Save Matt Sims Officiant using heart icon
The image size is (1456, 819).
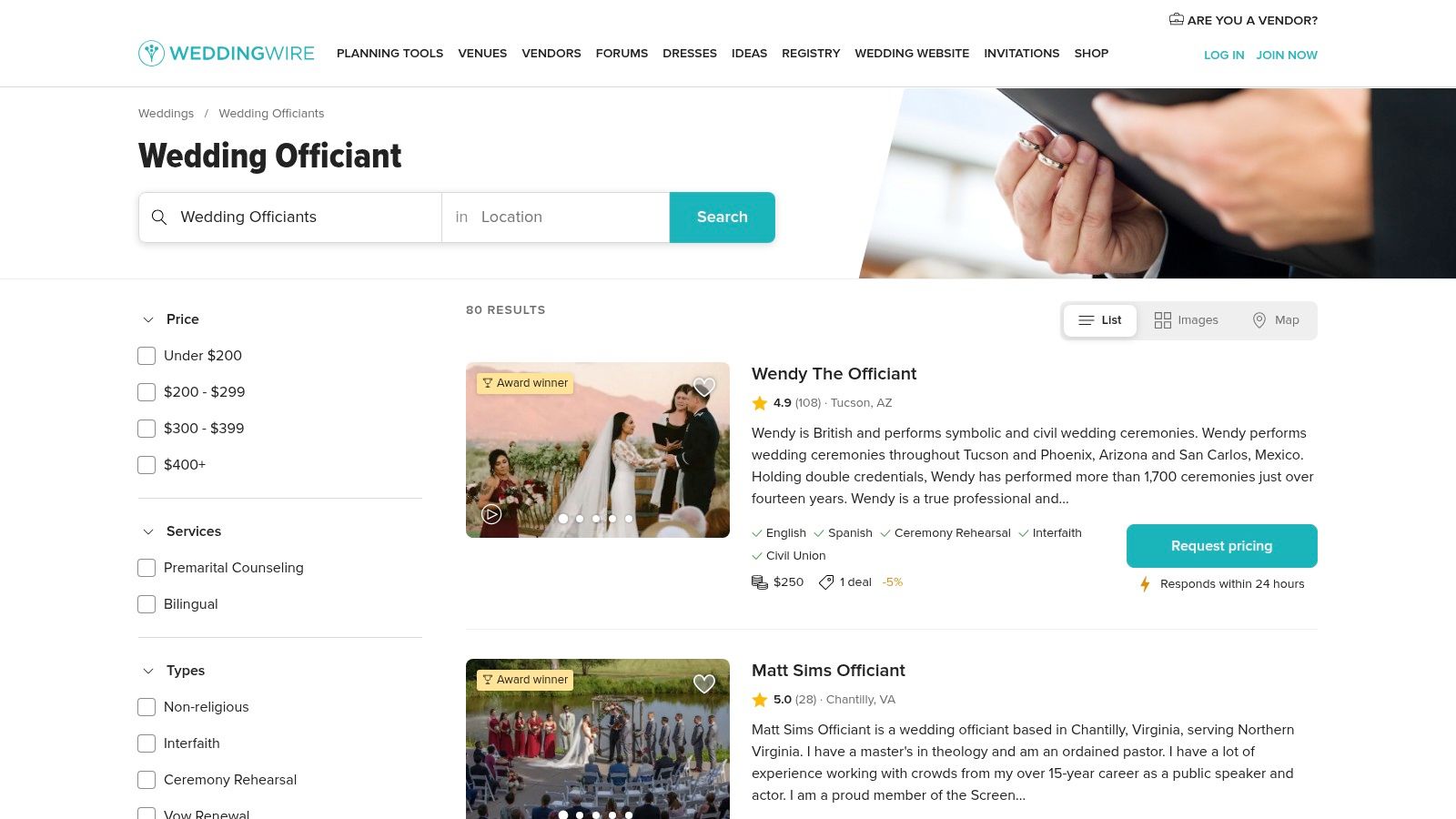[x=704, y=683]
